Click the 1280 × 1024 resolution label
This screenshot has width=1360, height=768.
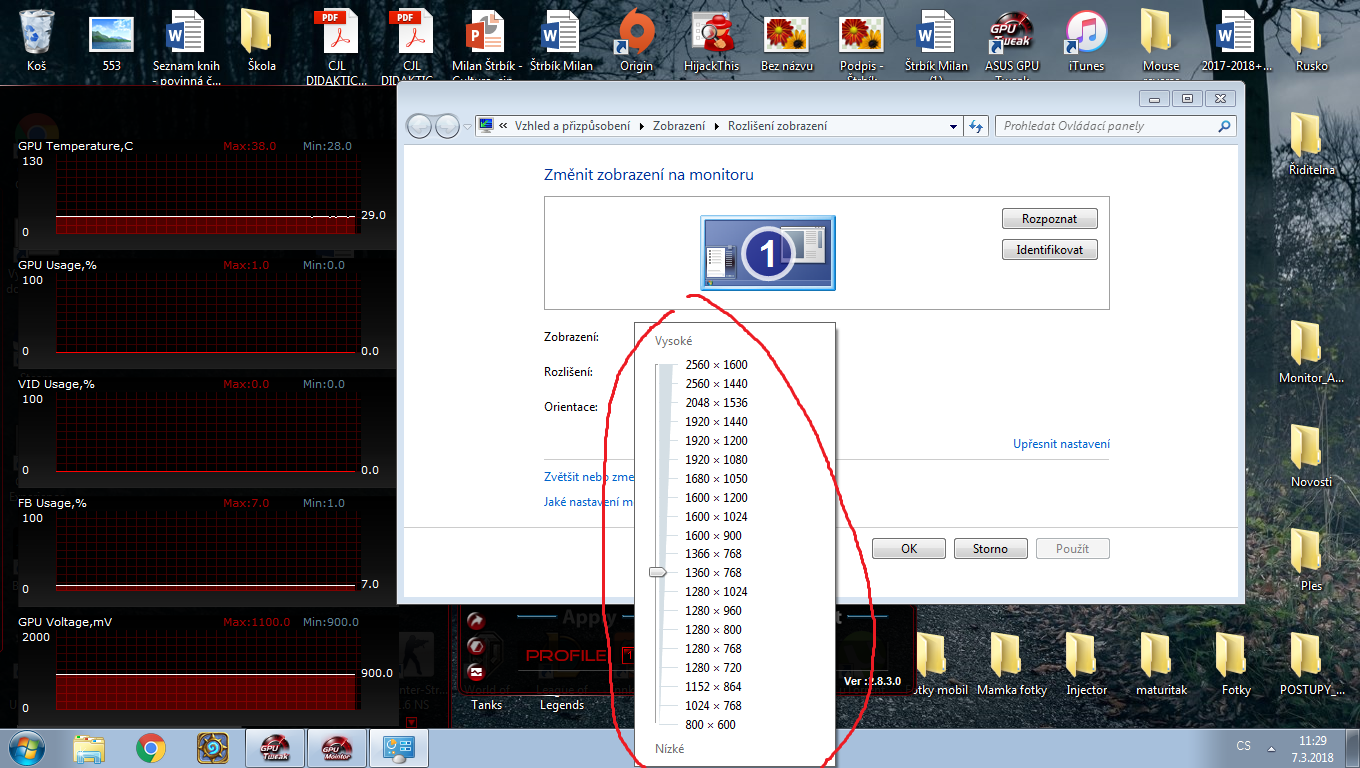pyautogui.click(x=716, y=592)
